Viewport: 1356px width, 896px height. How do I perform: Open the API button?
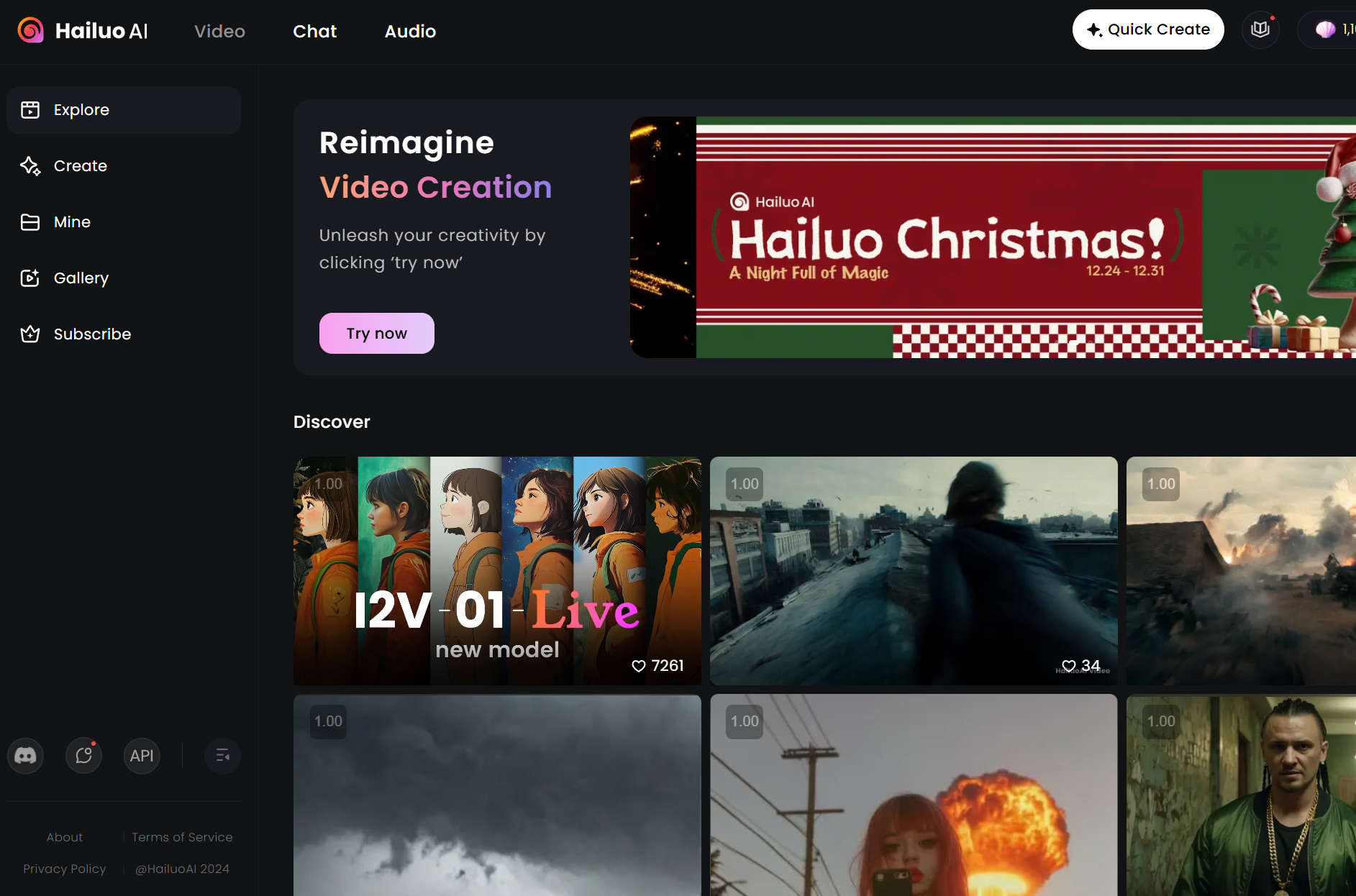(x=142, y=756)
